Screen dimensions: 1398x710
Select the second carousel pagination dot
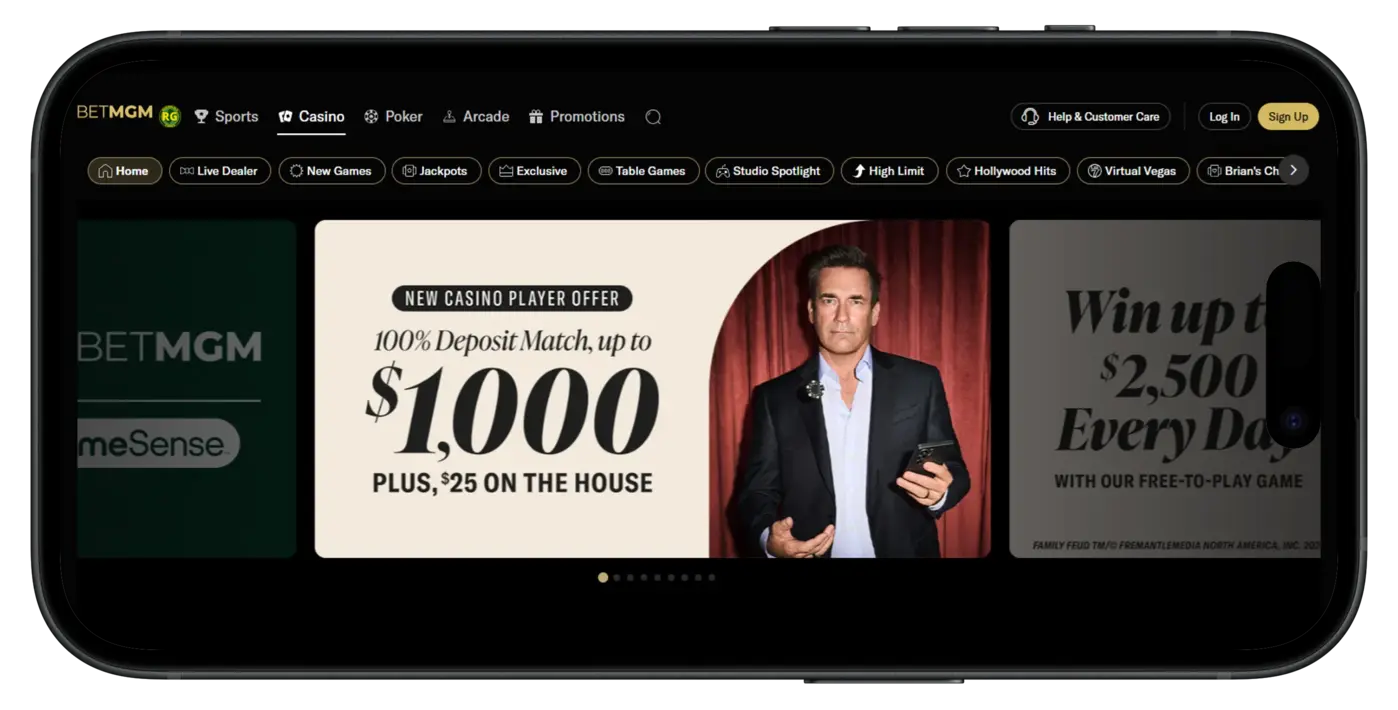click(x=616, y=577)
